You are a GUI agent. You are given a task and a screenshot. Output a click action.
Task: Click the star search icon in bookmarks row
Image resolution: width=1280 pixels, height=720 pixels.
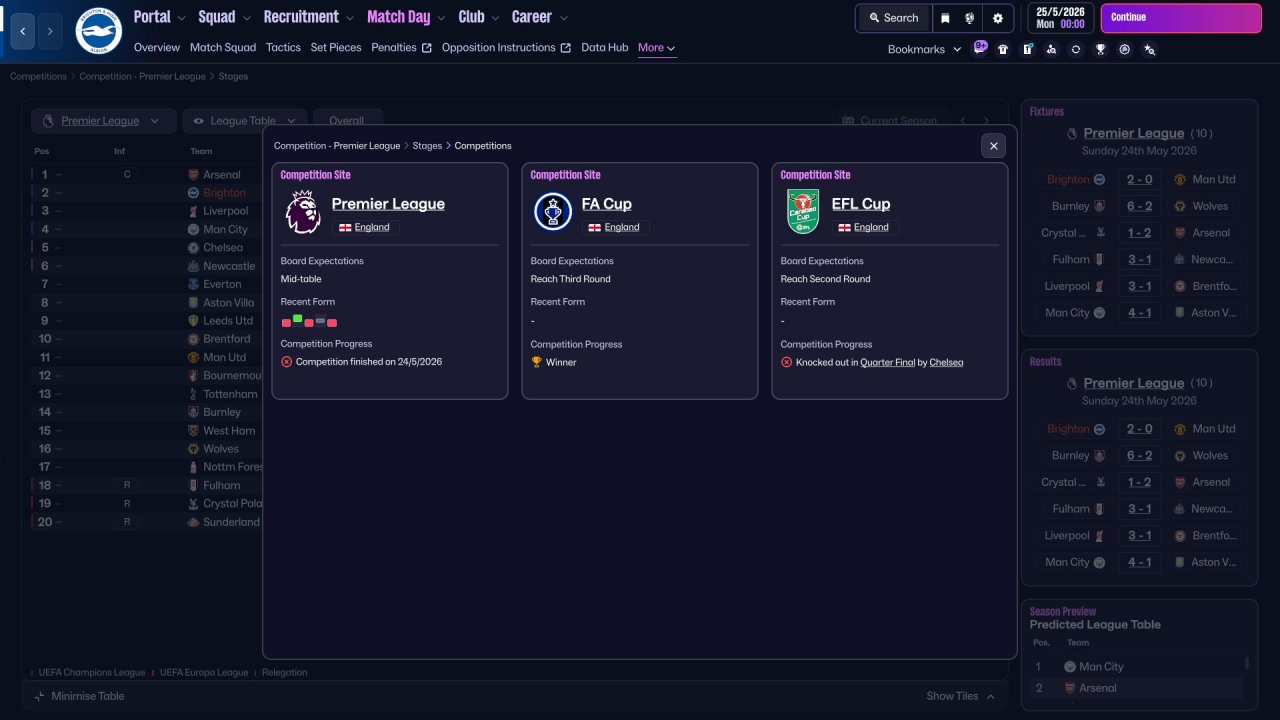[1149, 49]
